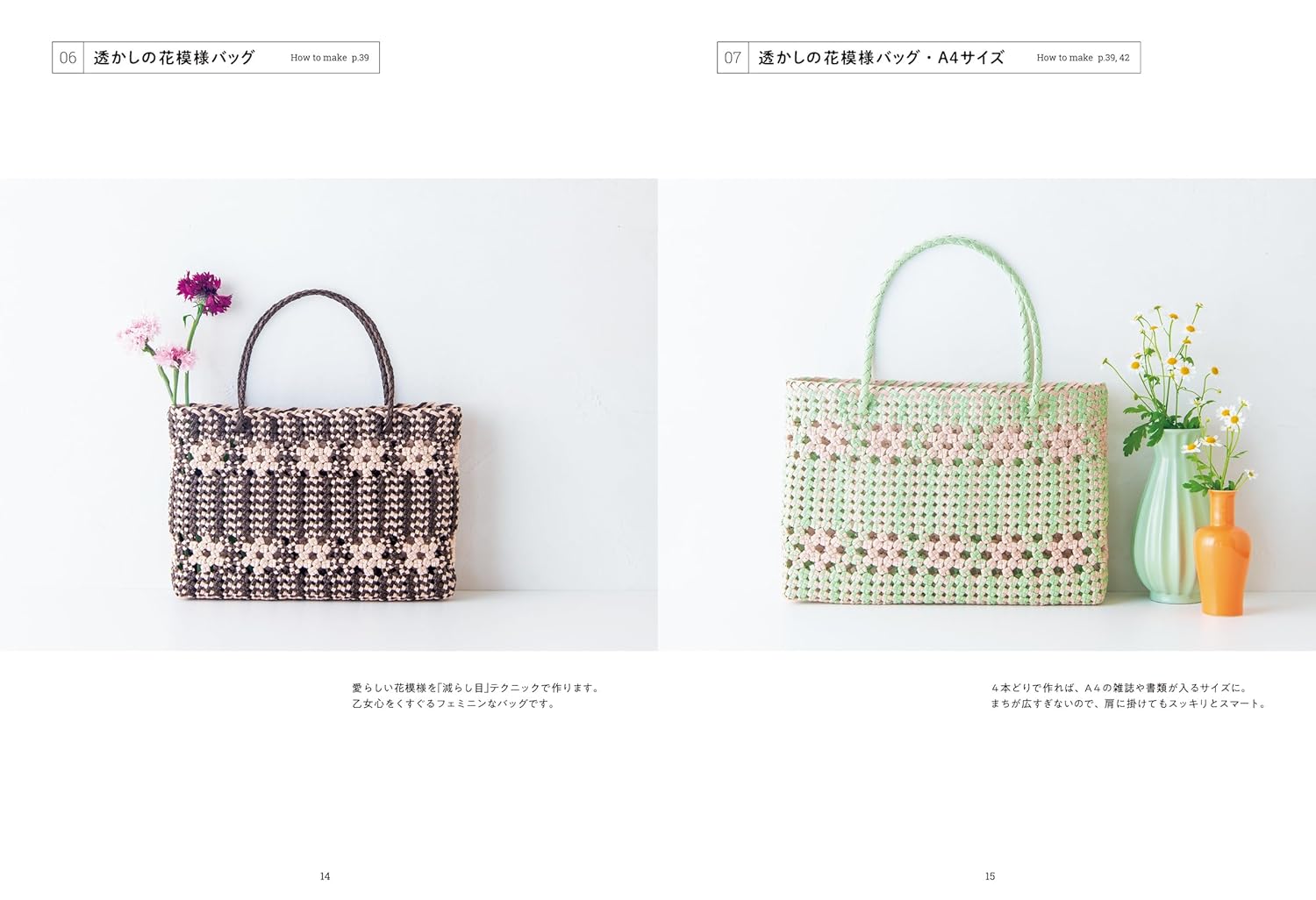Open the How to make p.39 reference
The height and width of the screenshot is (900, 1316).
330,58
